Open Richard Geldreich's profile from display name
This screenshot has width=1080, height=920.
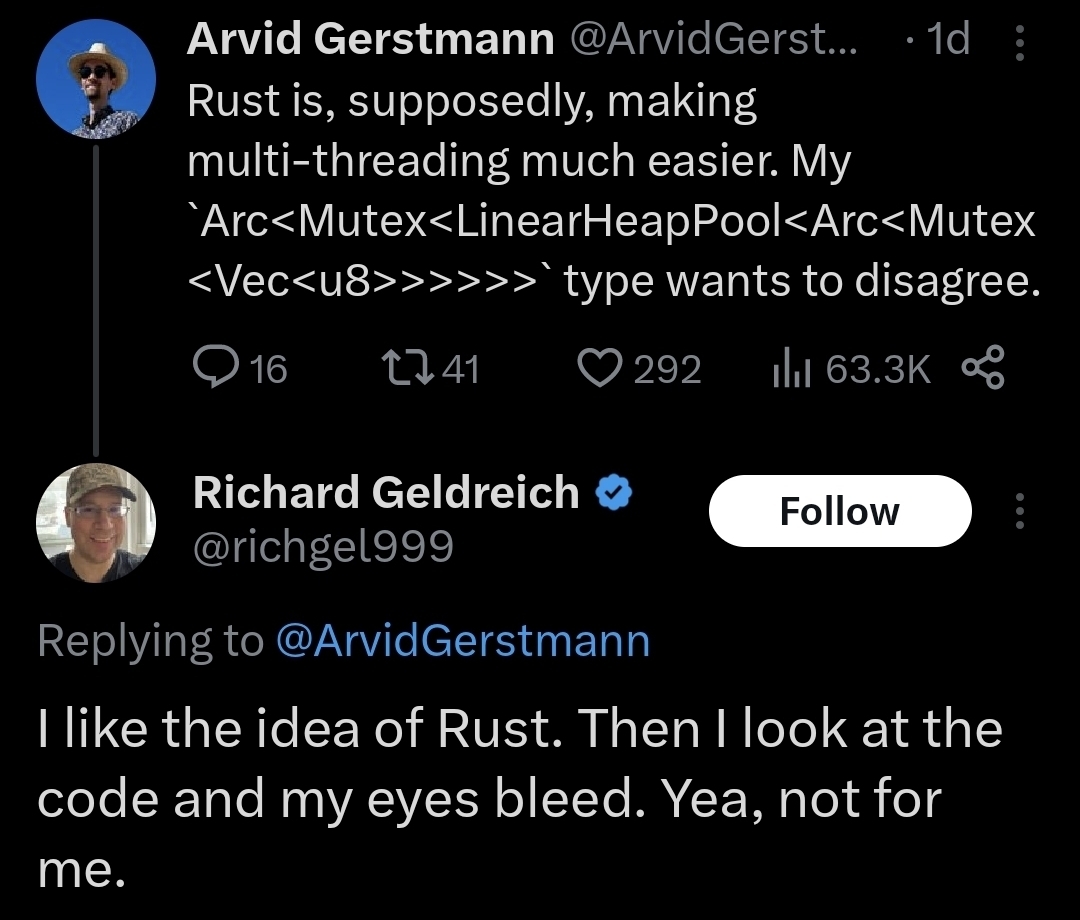pyautogui.click(x=386, y=492)
